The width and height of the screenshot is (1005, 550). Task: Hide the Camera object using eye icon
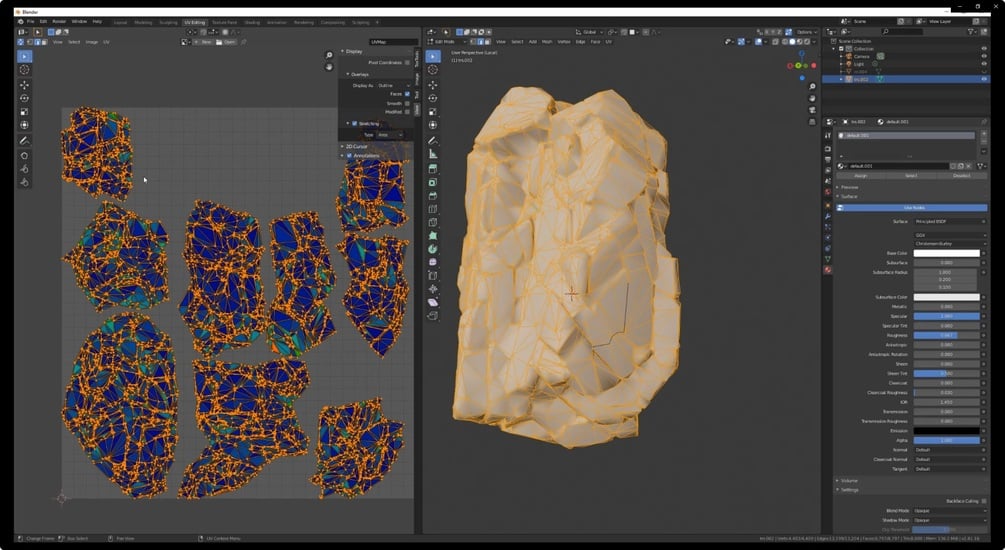click(984, 56)
